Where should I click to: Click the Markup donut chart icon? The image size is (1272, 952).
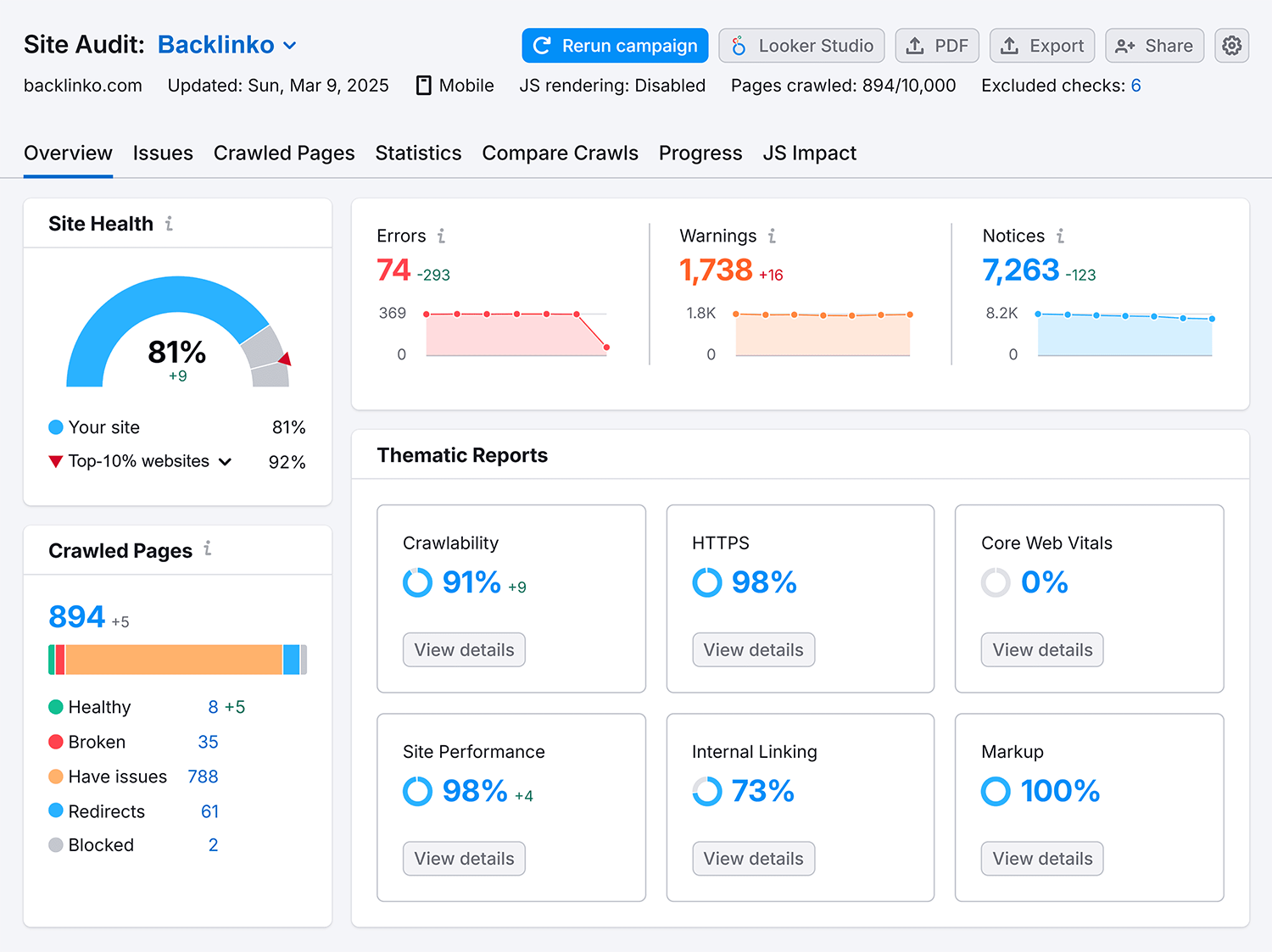[996, 791]
